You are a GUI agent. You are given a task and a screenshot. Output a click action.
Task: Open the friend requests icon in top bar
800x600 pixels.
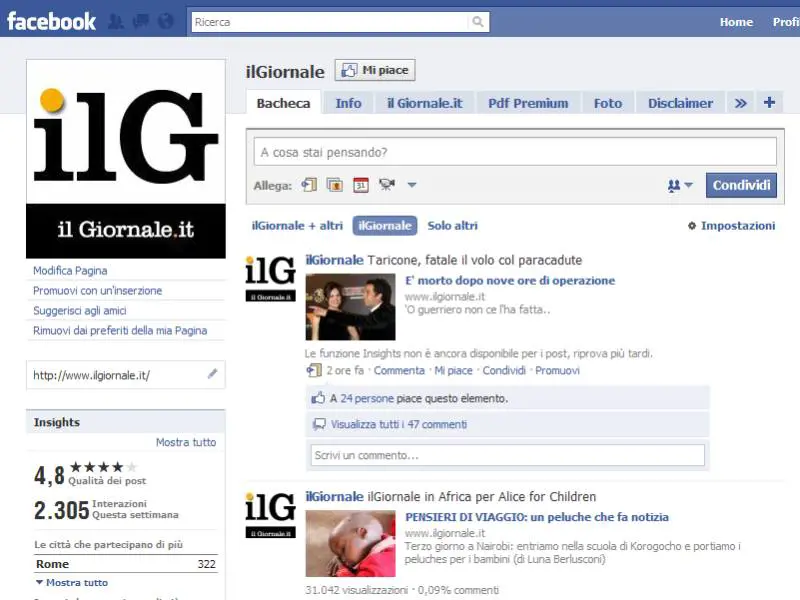117,21
